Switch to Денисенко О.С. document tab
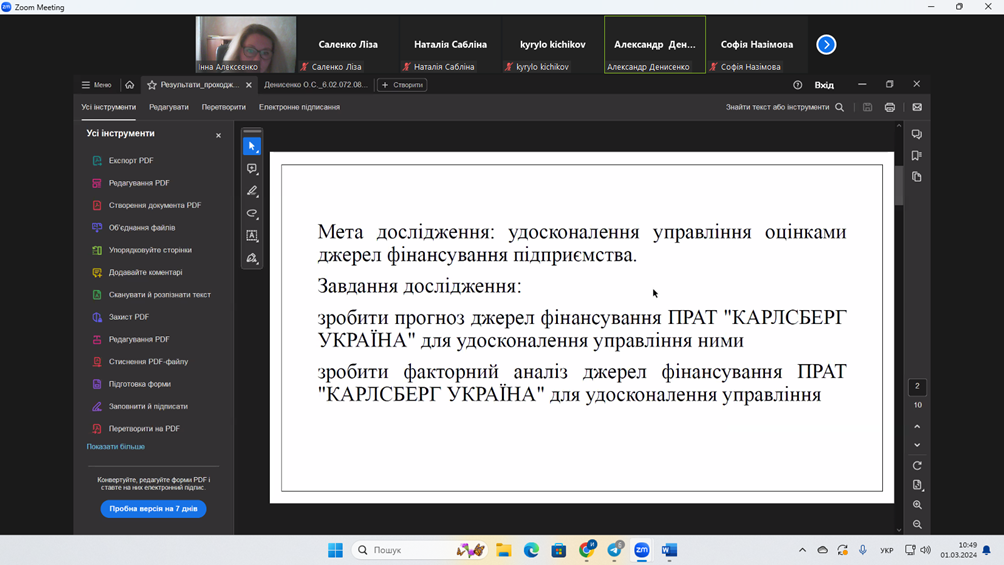Image resolution: width=1004 pixels, height=565 pixels. [x=316, y=85]
